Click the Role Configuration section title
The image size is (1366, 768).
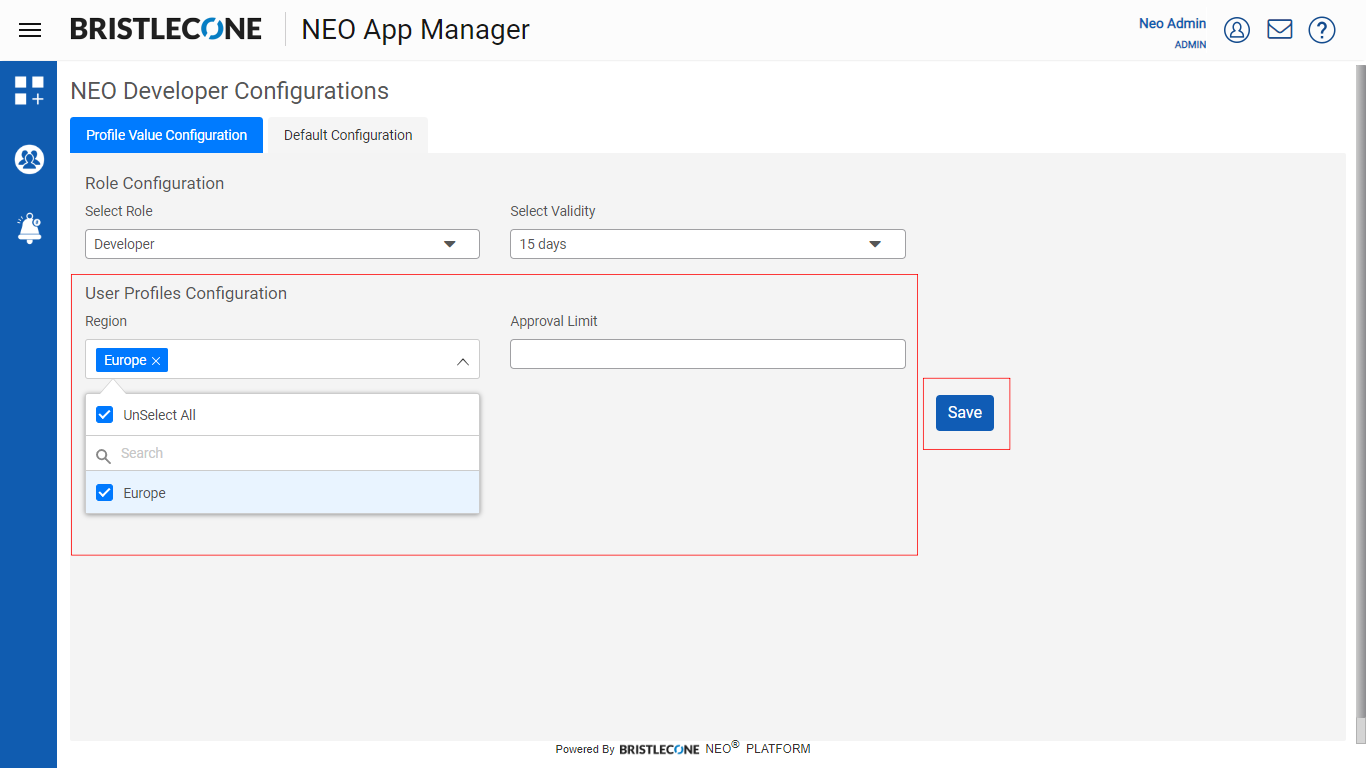coord(154,183)
